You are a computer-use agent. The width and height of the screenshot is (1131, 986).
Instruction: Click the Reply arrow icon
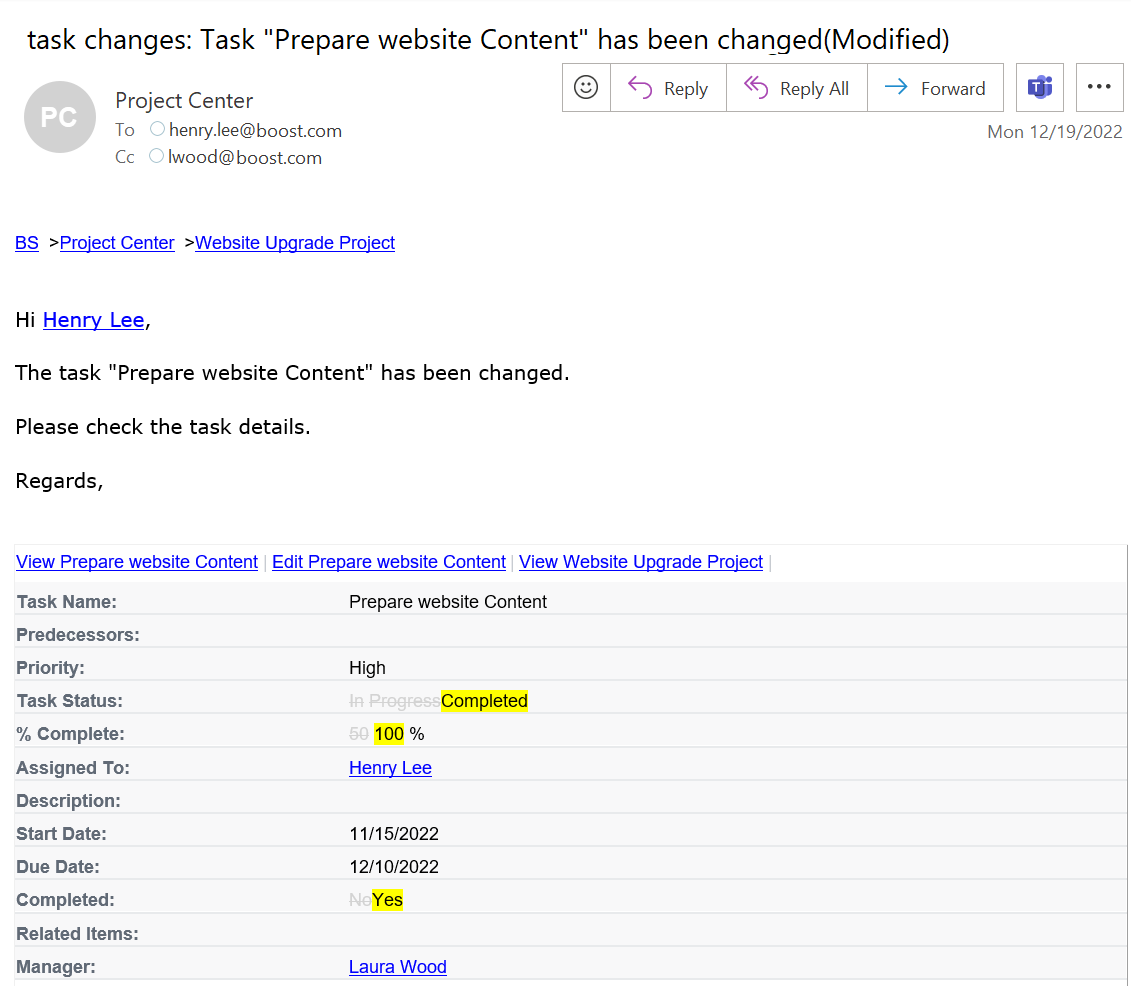tap(640, 87)
